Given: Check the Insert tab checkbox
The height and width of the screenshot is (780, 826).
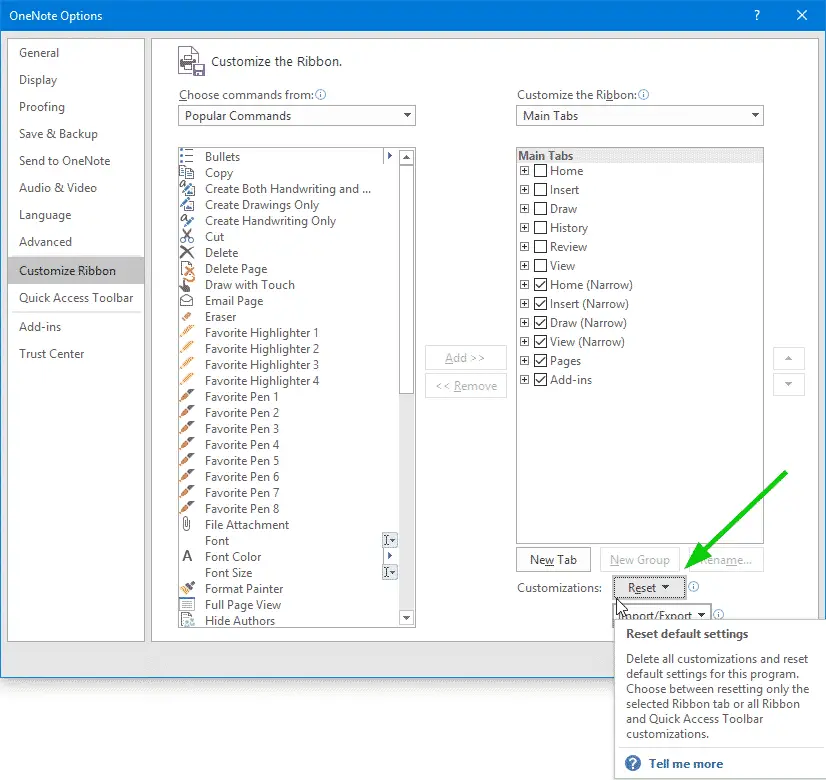Looking at the screenshot, I should coord(540,190).
